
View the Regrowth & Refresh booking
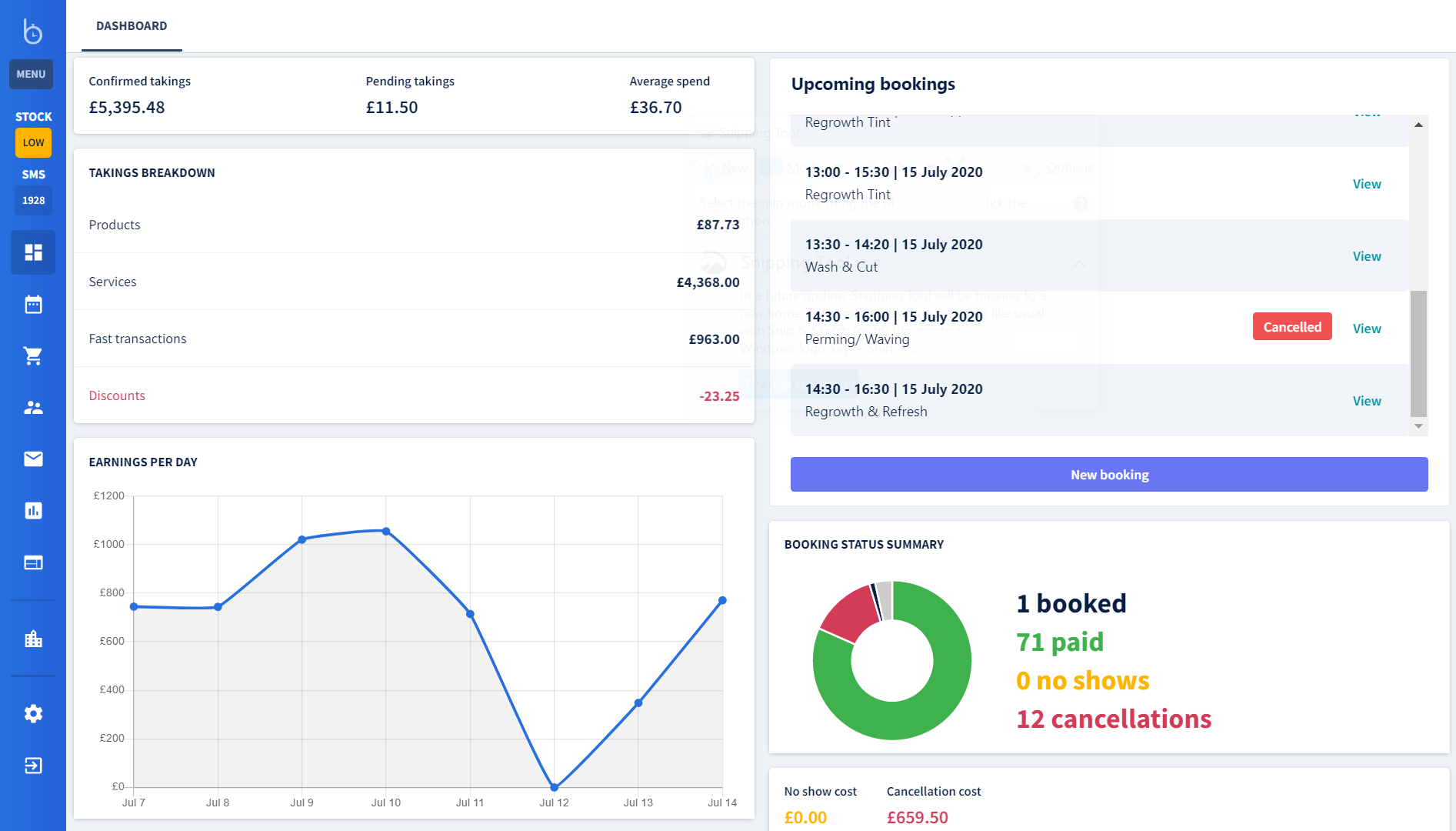coord(1366,400)
